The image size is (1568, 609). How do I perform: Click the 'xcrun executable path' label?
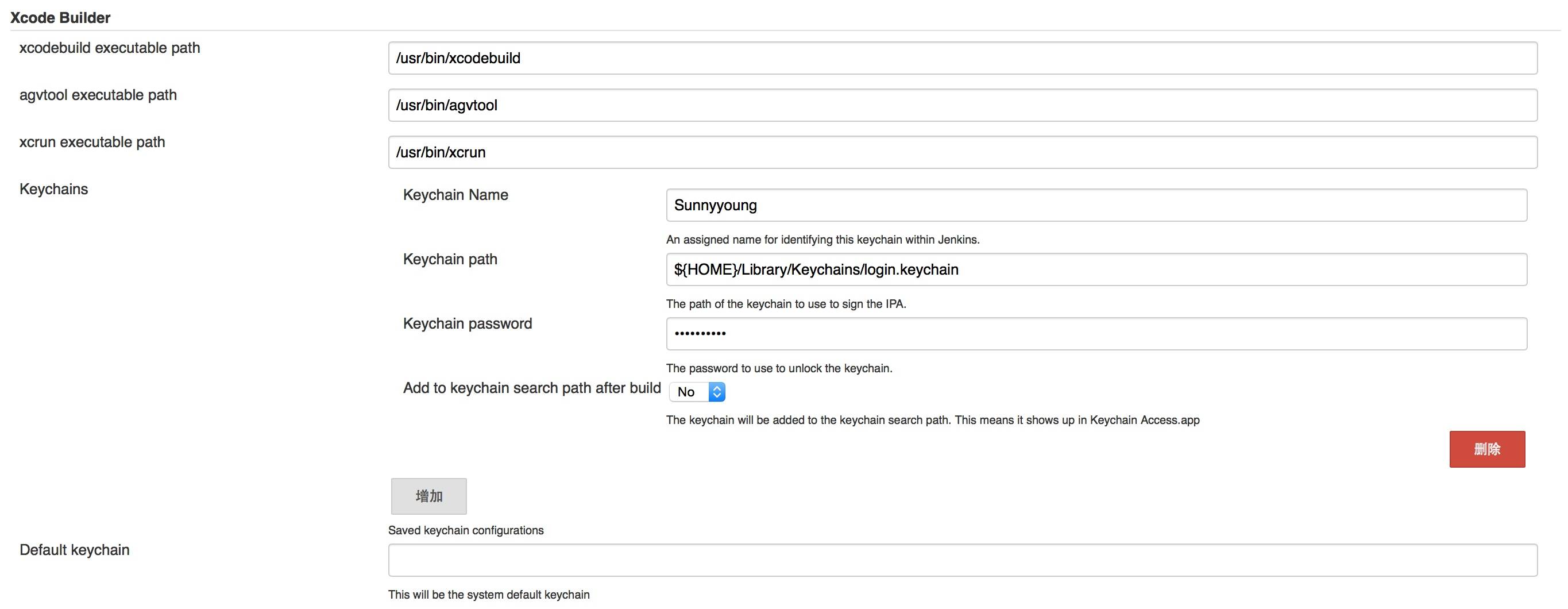click(x=92, y=142)
